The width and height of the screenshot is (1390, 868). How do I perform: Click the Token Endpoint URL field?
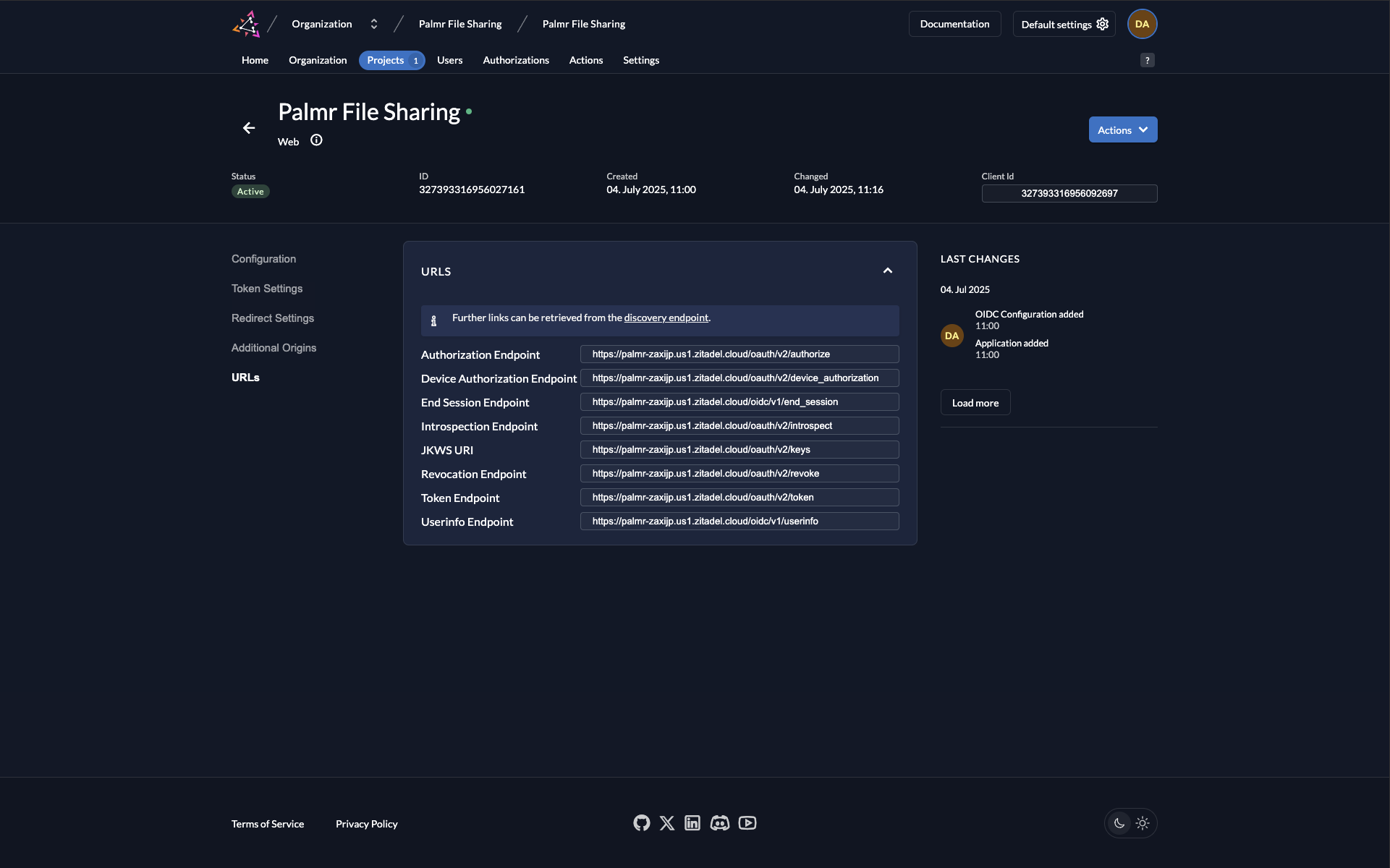[x=740, y=497]
